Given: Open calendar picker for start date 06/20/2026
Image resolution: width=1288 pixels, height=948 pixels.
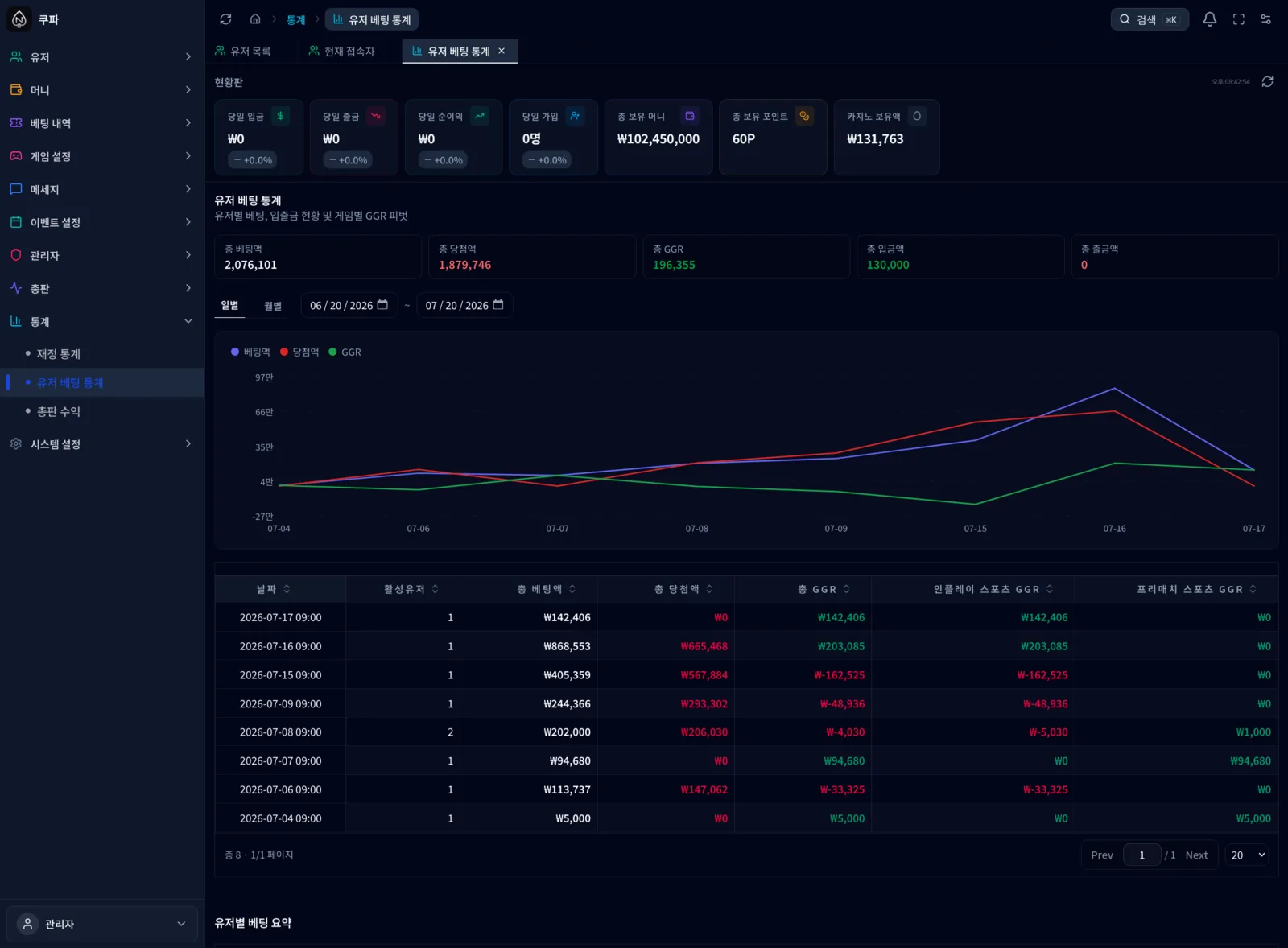Looking at the screenshot, I should pyautogui.click(x=382, y=305).
